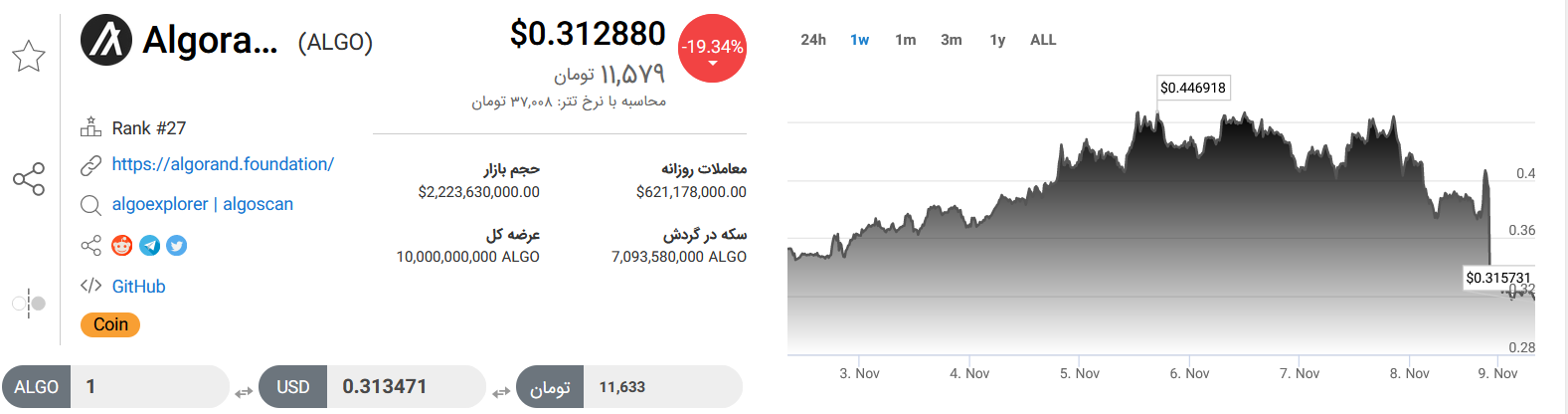The height and width of the screenshot is (414, 1568).
Task: Click the swap arrows between ALGO and USD
Action: 244,393
